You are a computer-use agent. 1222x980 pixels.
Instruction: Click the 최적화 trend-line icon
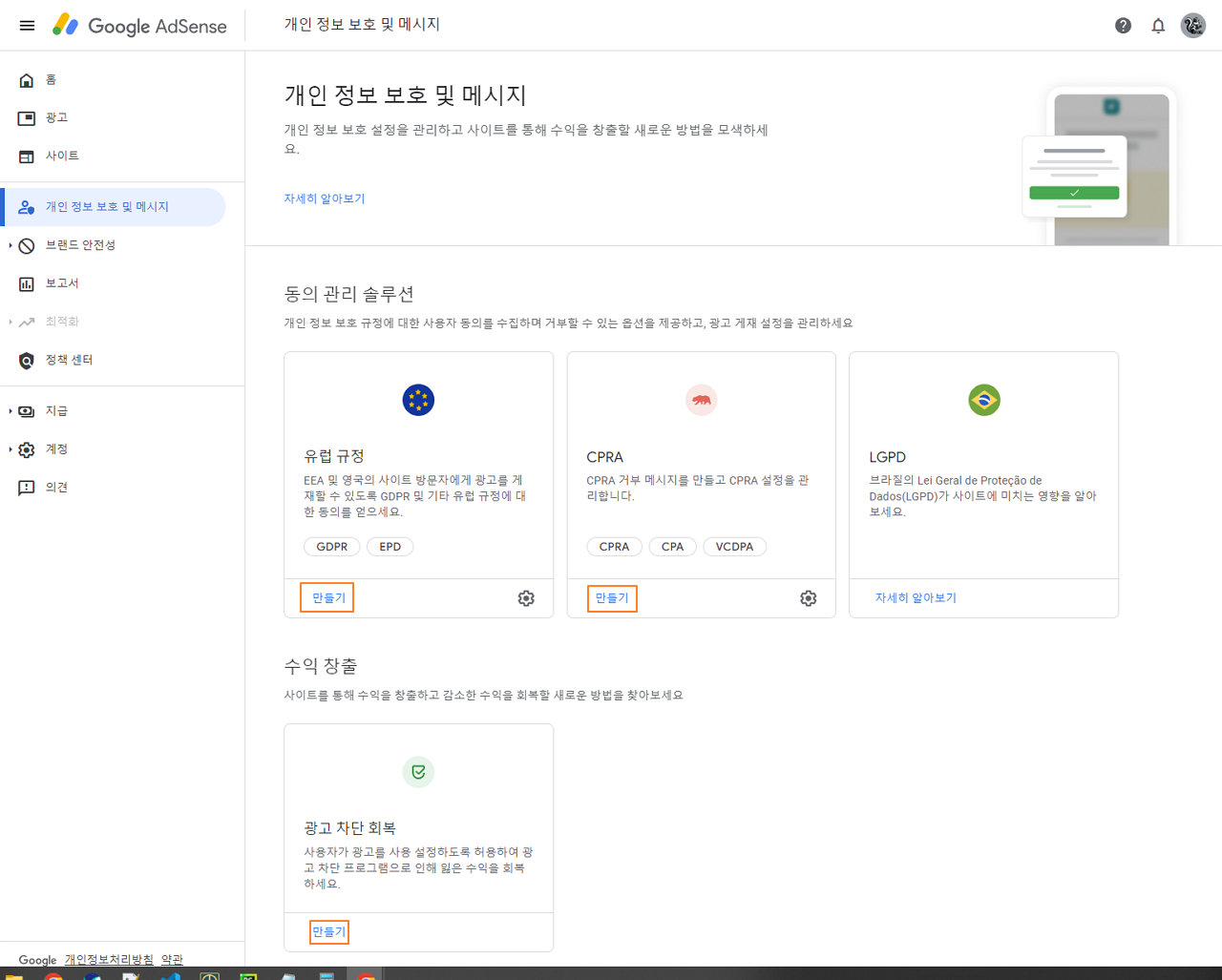[x=27, y=323]
